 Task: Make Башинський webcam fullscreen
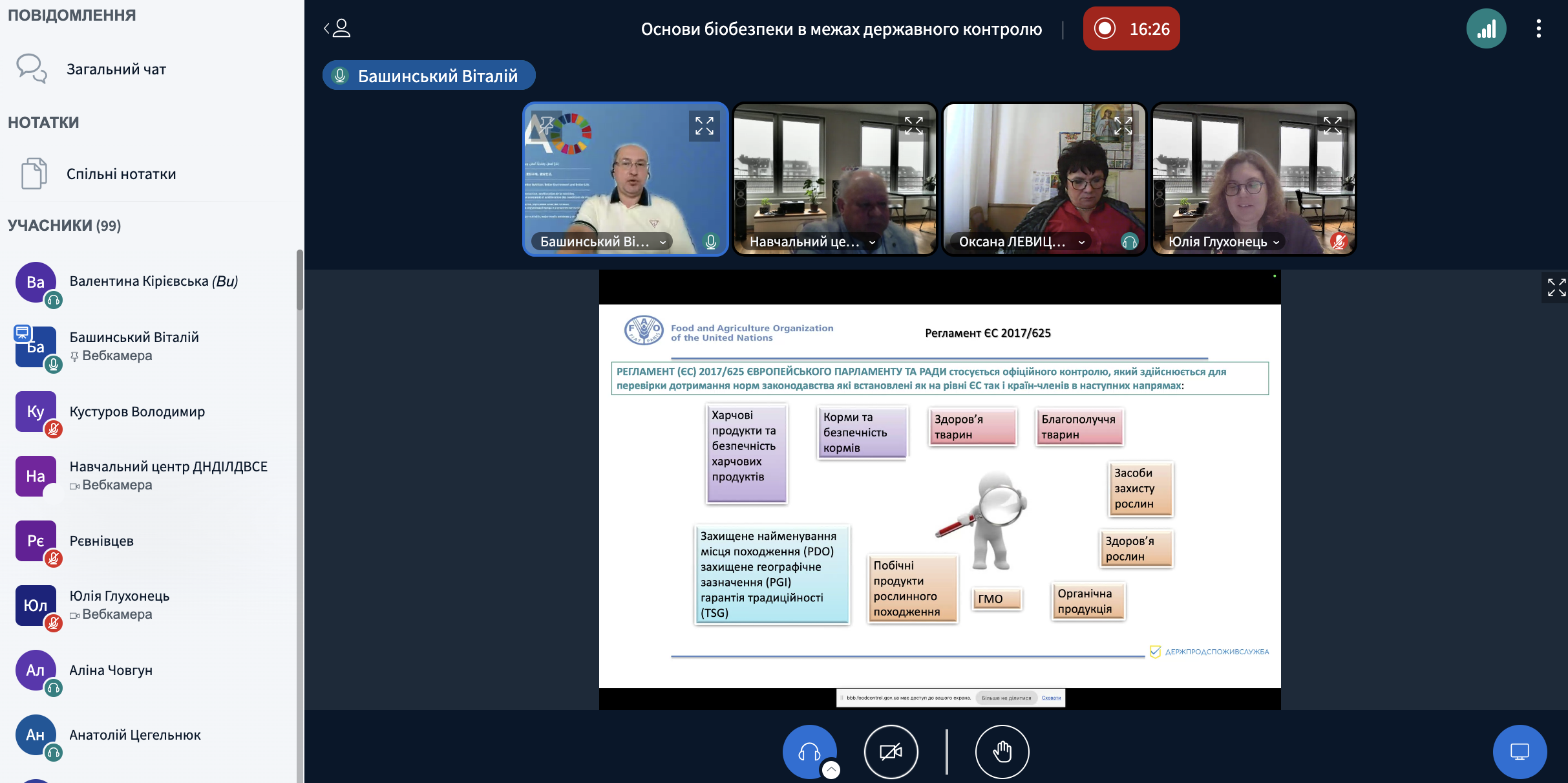point(704,125)
